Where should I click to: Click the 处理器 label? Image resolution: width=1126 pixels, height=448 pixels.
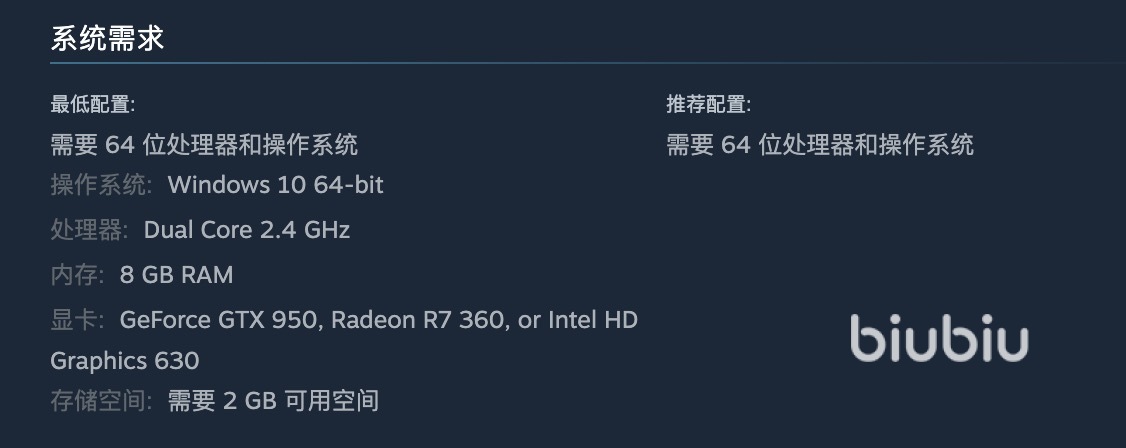(x=89, y=230)
